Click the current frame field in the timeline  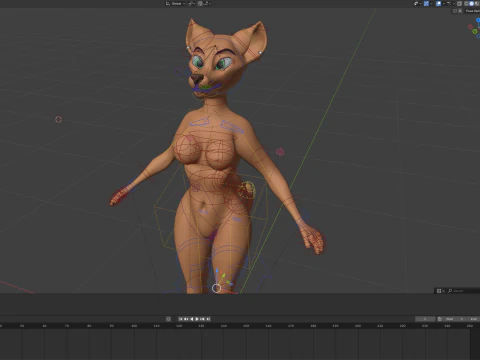tap(425, 319)
